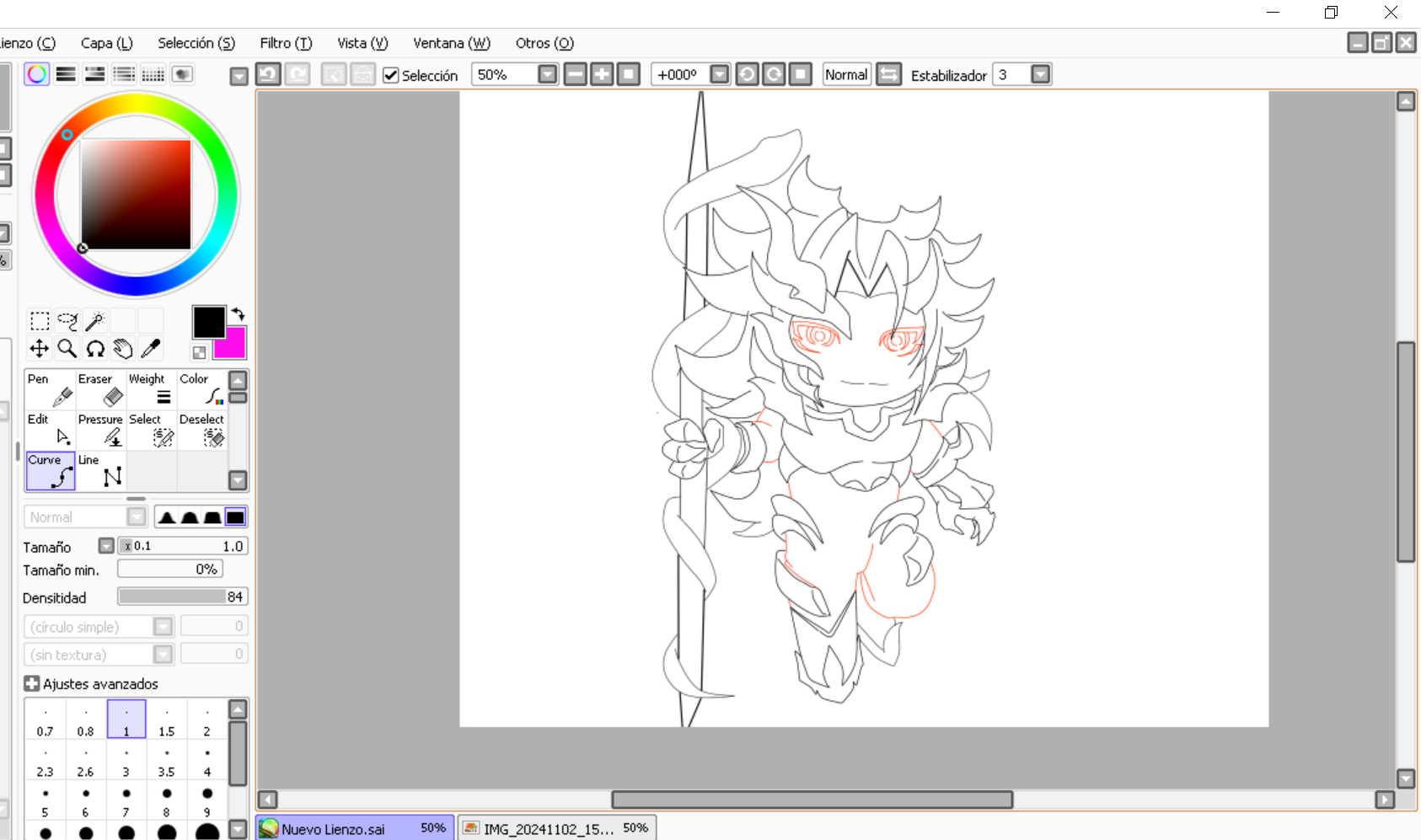Zoom in with the plus button
This screenshot has height=840, width=1421.
click(x=602, y=74)
